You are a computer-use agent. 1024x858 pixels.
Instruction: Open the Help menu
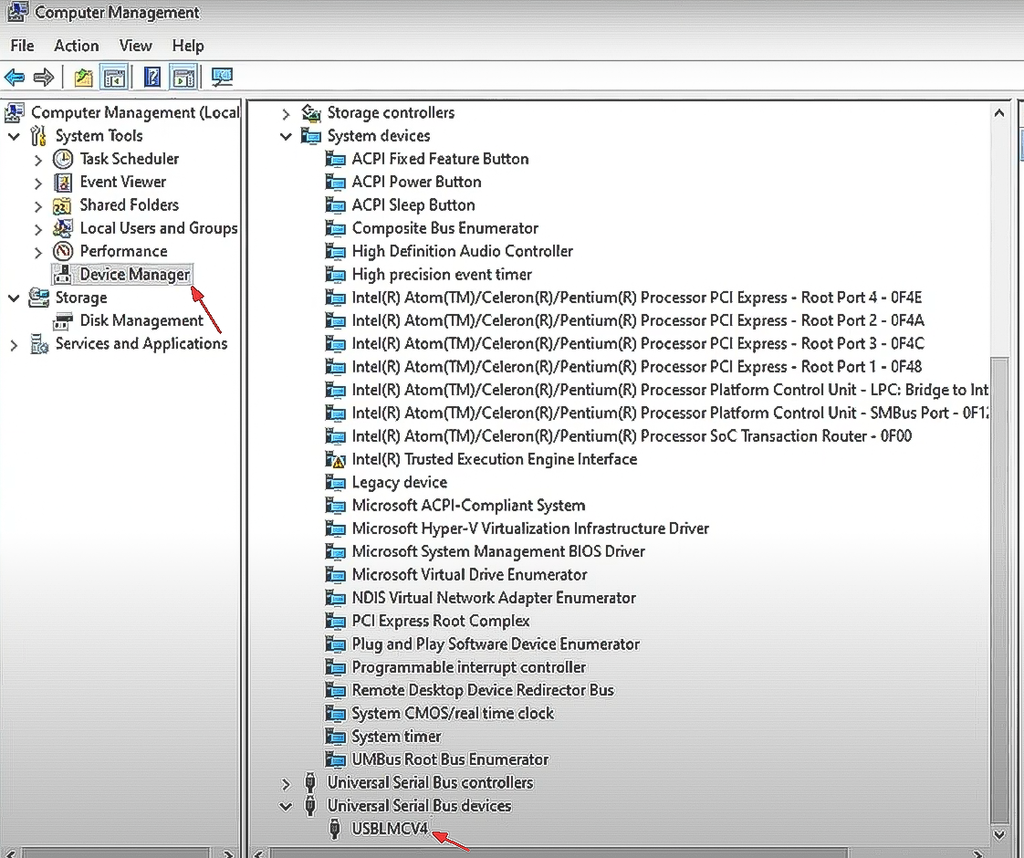(188, 46)
